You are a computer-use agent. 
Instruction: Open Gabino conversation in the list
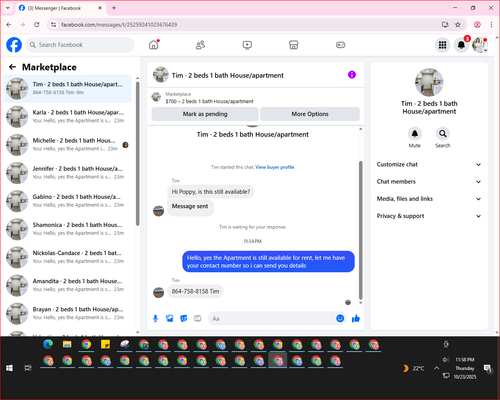pyautogui.click(x=68, y=201)
